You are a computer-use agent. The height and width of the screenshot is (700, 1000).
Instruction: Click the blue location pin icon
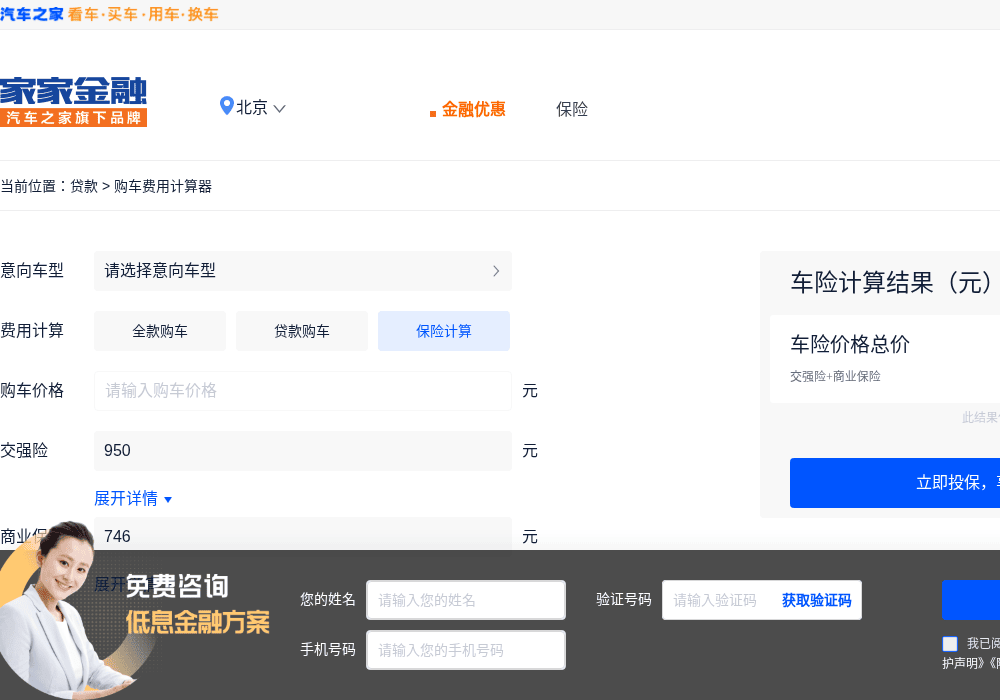226,106
